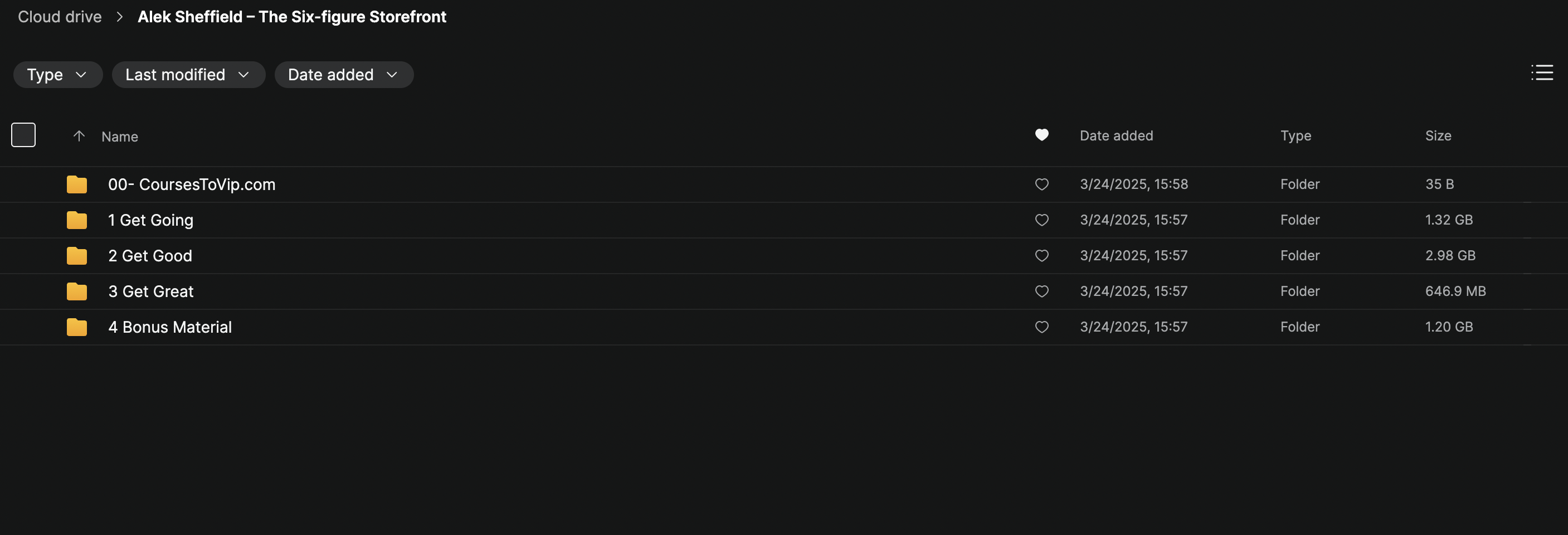Click the folder icon for 00- CoursesToVip.com
The image size is (1568, 535).
pyautogui.click(x=77, y=184)
